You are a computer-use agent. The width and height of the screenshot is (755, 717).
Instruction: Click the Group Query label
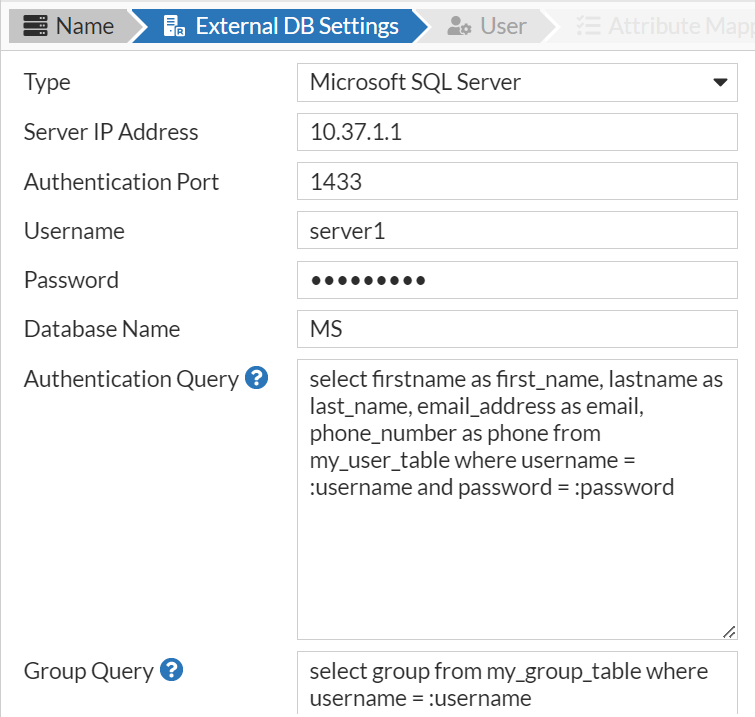[89, 672]
